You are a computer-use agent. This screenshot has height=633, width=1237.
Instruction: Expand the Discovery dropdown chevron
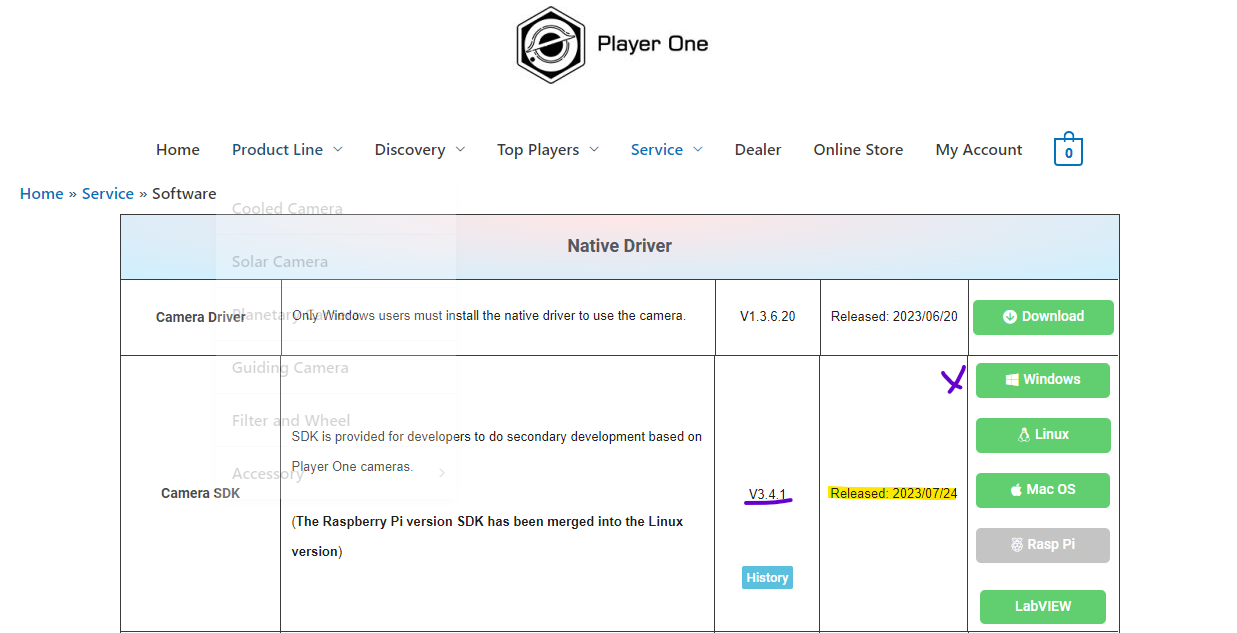coord(460,149)
